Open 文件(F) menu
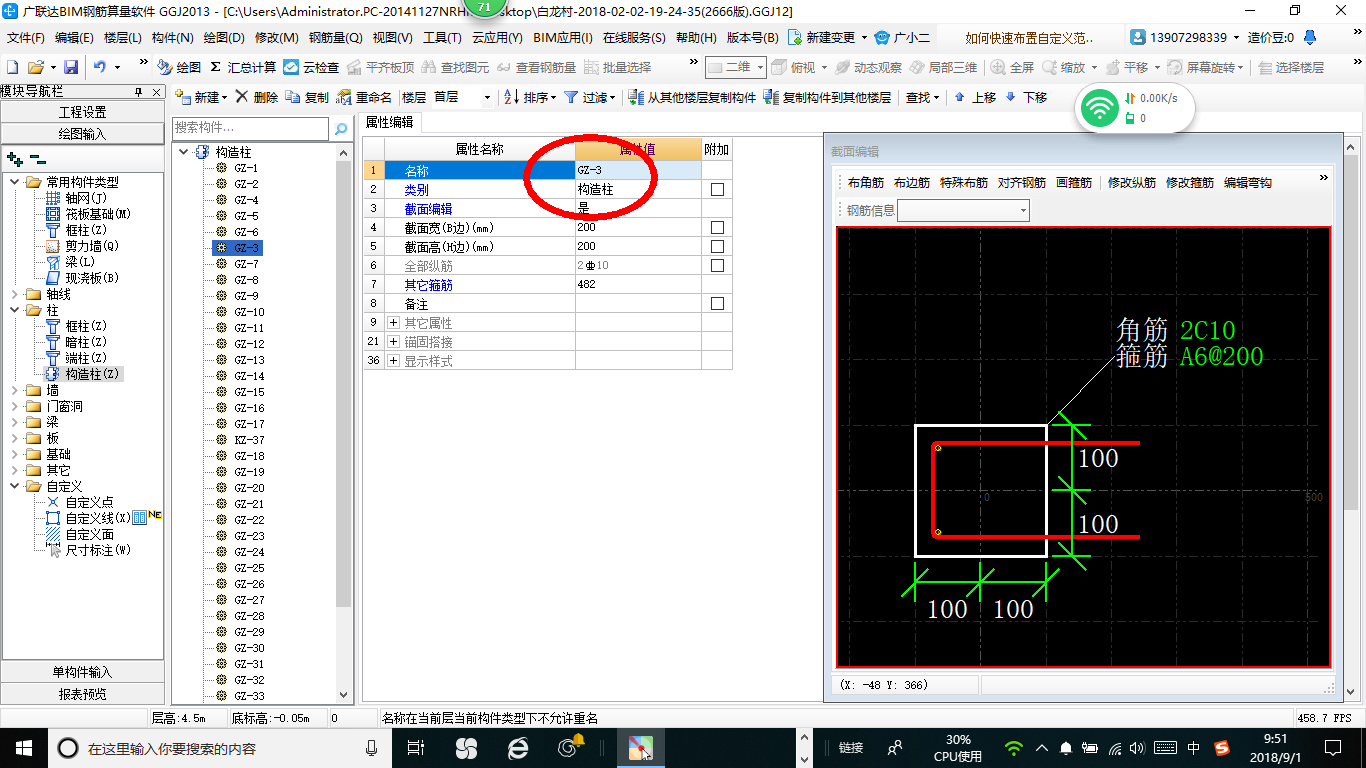 coord(26,38)
